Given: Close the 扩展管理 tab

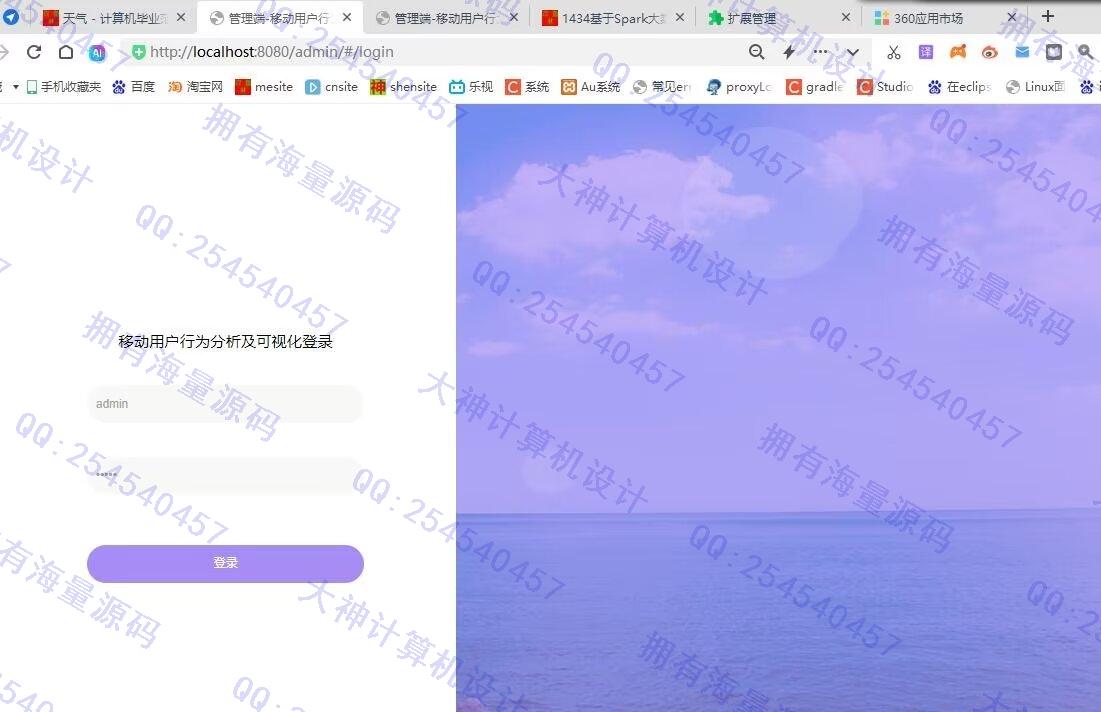Looking at the screenshot, I should [x=846, y=18].
